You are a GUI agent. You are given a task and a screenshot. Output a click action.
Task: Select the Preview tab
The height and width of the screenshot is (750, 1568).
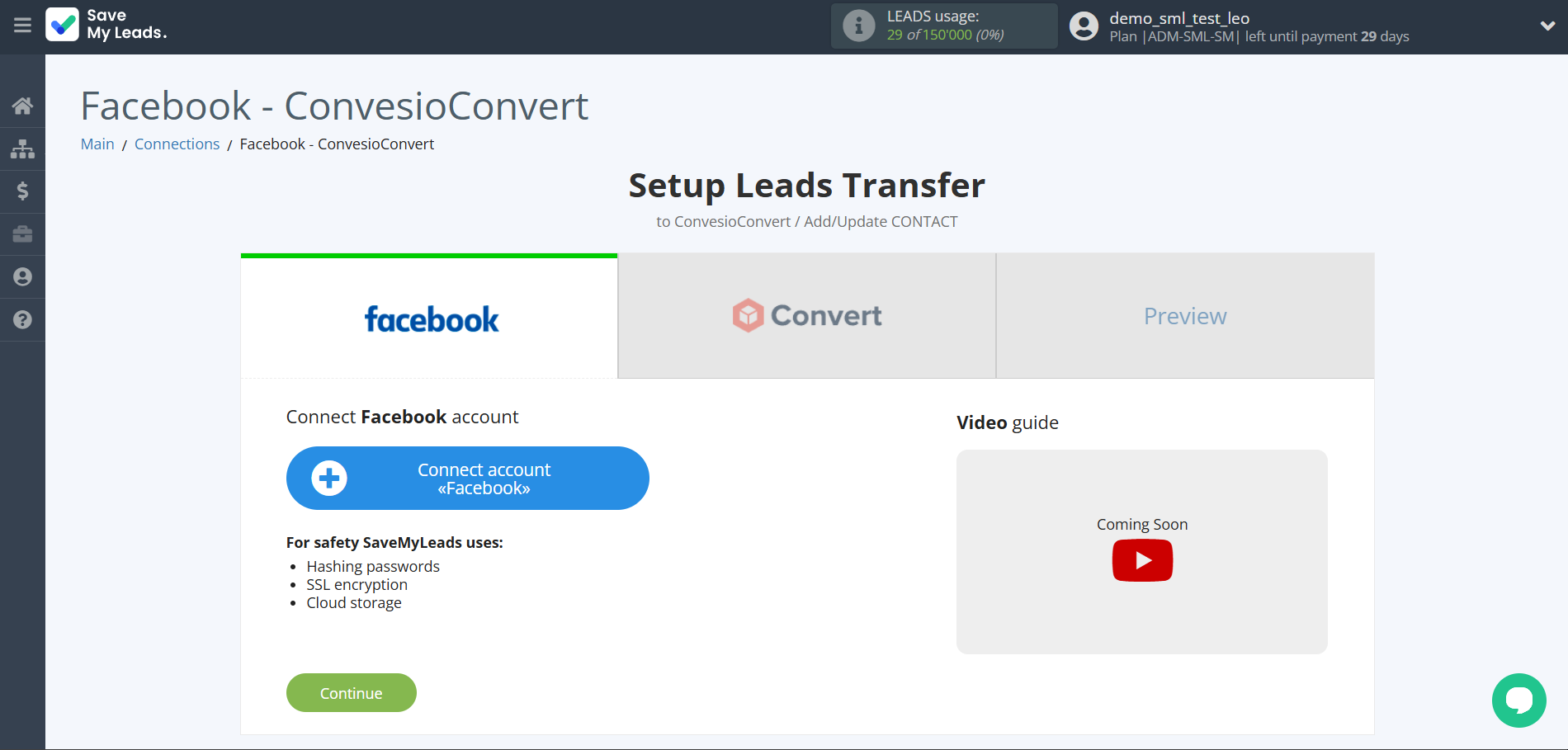(1185, 316)
